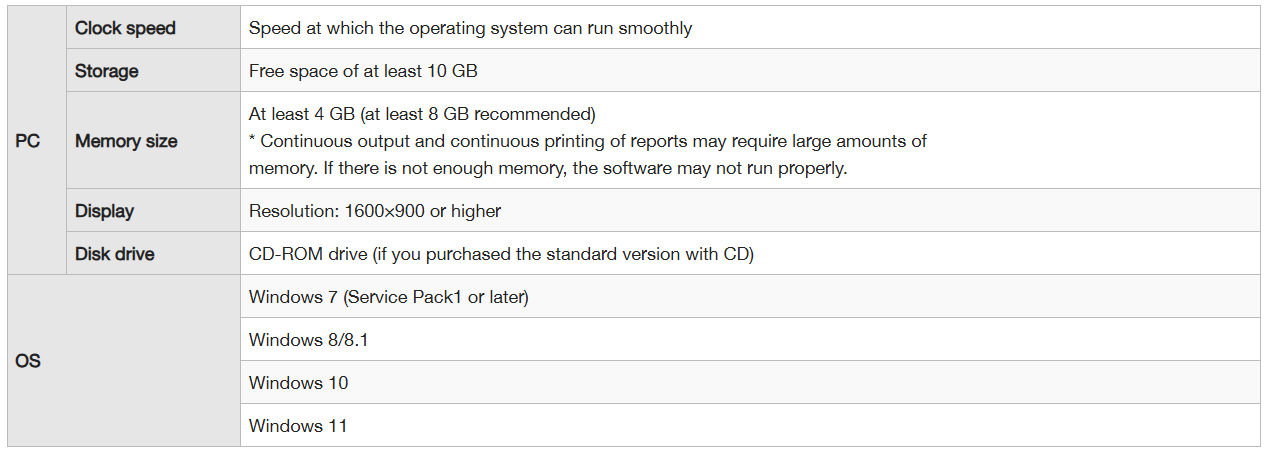Click the 'CD-ROM drive' text

(x=308, y=254)
